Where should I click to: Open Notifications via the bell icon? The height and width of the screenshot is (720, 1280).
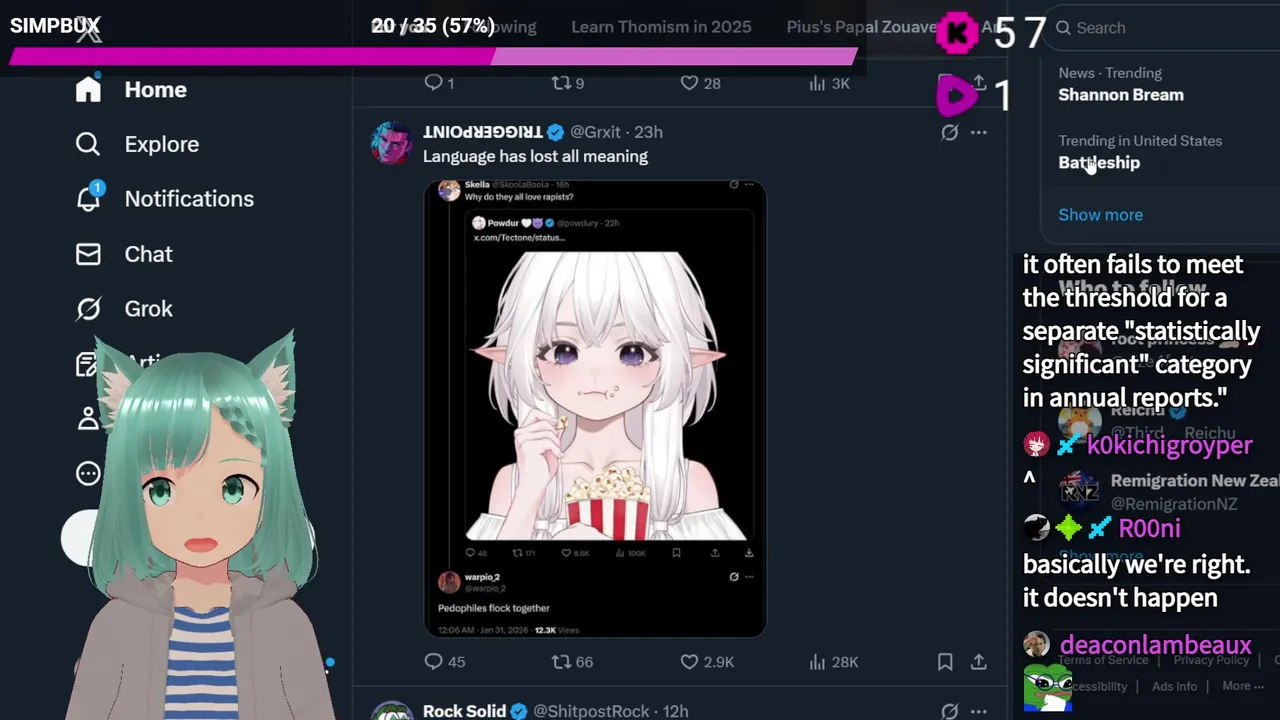165,199
